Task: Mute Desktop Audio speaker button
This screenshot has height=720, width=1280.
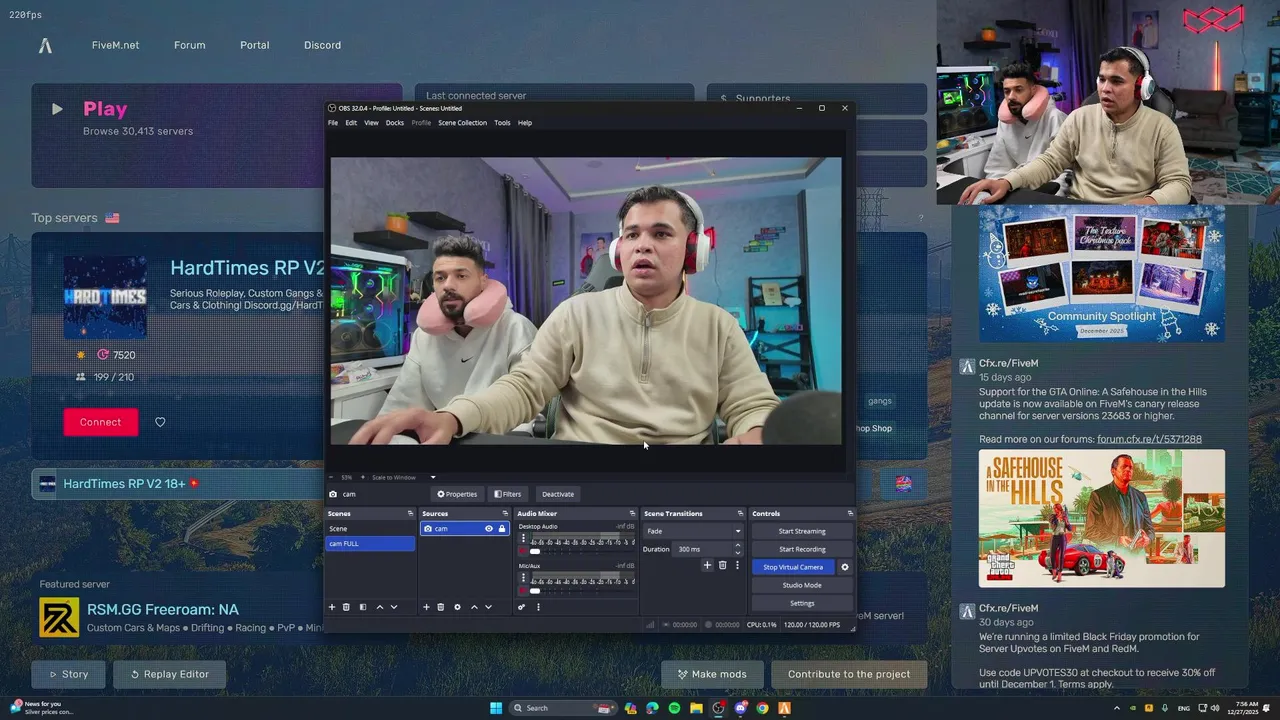Action: pyautogui.click(x=522, y=551)
